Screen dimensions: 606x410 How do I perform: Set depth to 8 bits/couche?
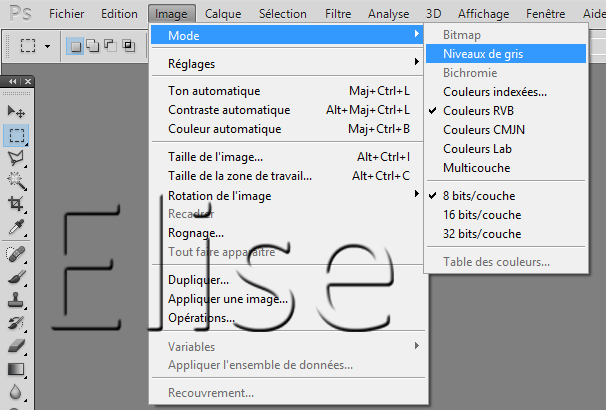[x=481, y=196]
